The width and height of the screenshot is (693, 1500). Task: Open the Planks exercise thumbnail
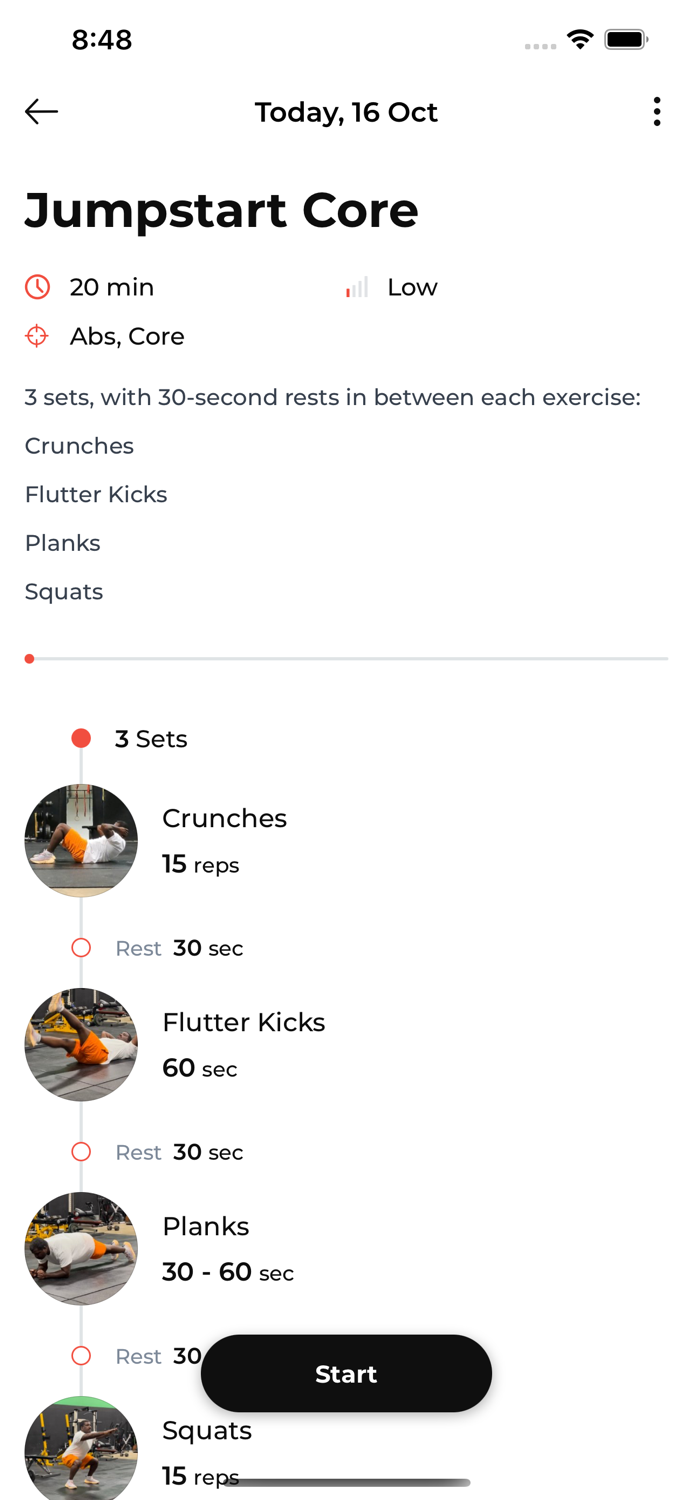(81, 1249)
